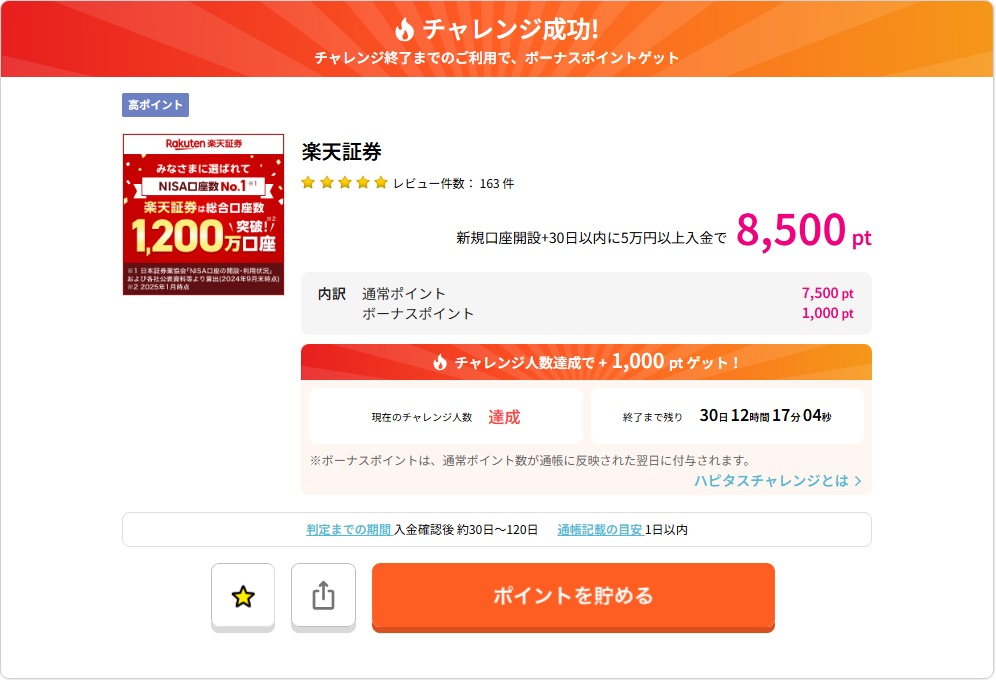Click the yellow star favorite button

pos(243,597)
